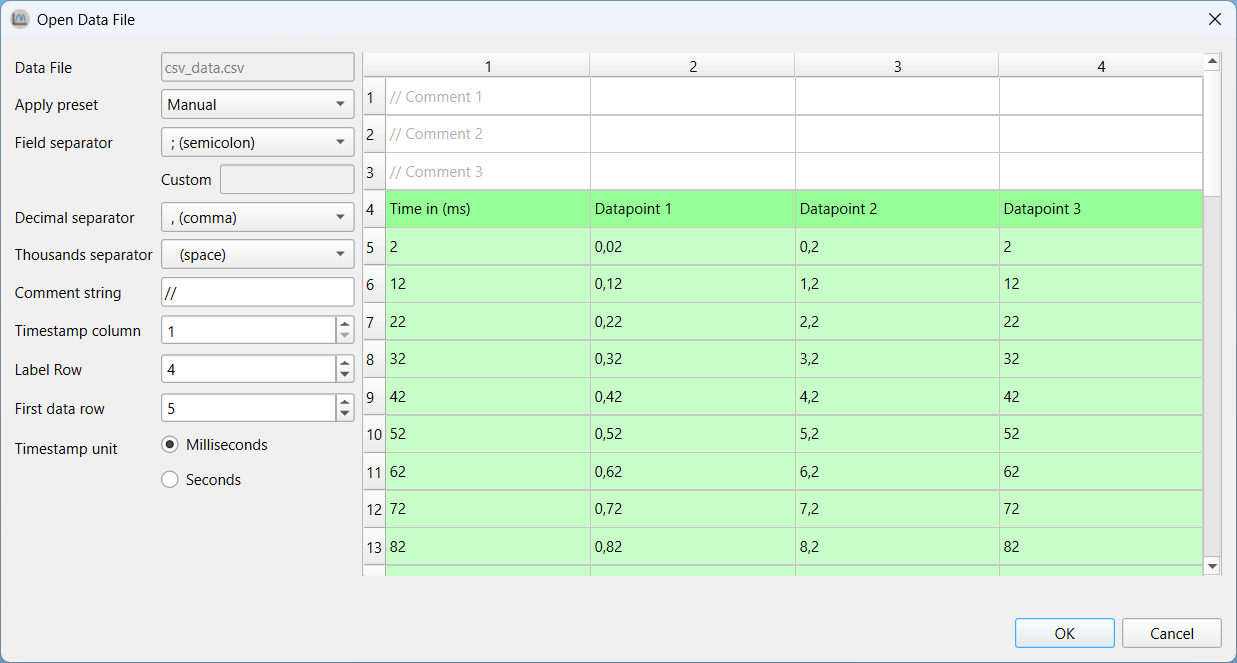Click the cell containing 0,52
The image size is (1237, 663).
click(693, 434)
